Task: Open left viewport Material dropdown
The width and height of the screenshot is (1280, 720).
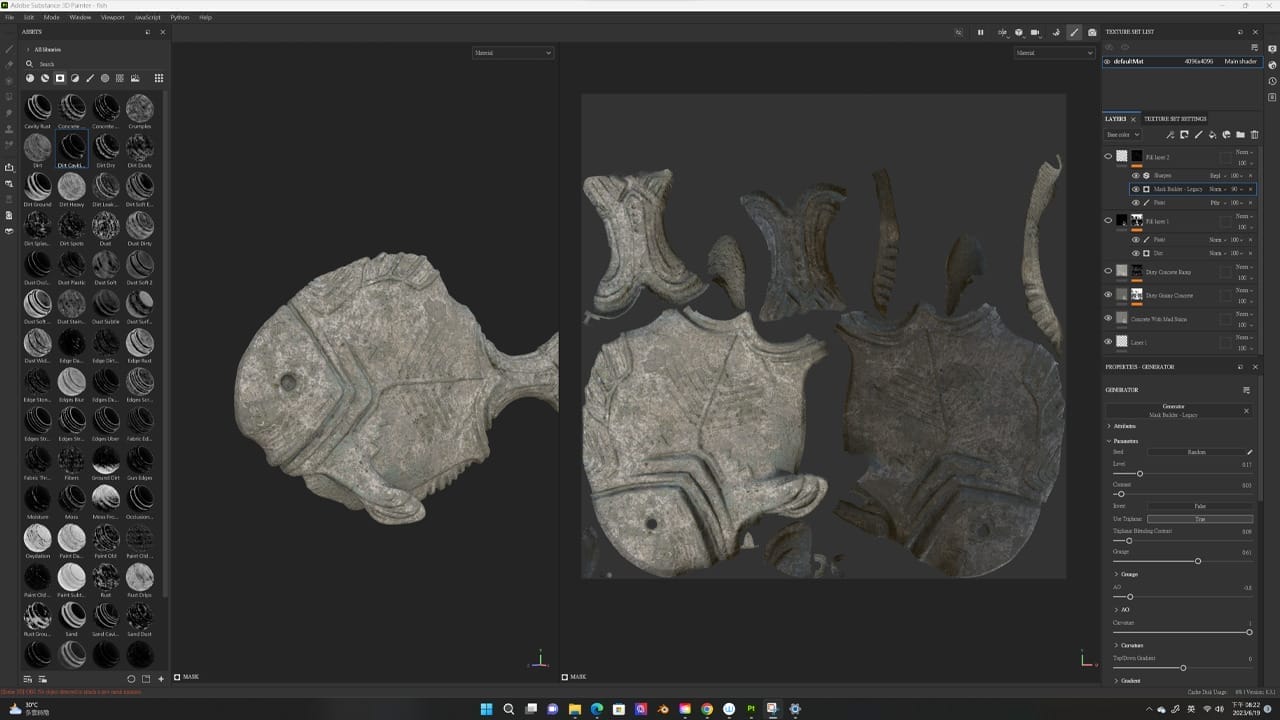Action: coord(512,53)
